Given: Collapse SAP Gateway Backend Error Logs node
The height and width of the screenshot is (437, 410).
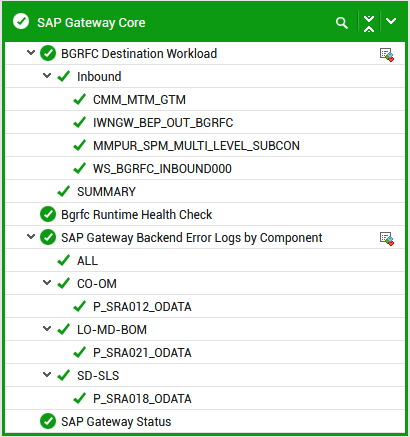Looking at the screenshot, I should click(x=31, y=237).
